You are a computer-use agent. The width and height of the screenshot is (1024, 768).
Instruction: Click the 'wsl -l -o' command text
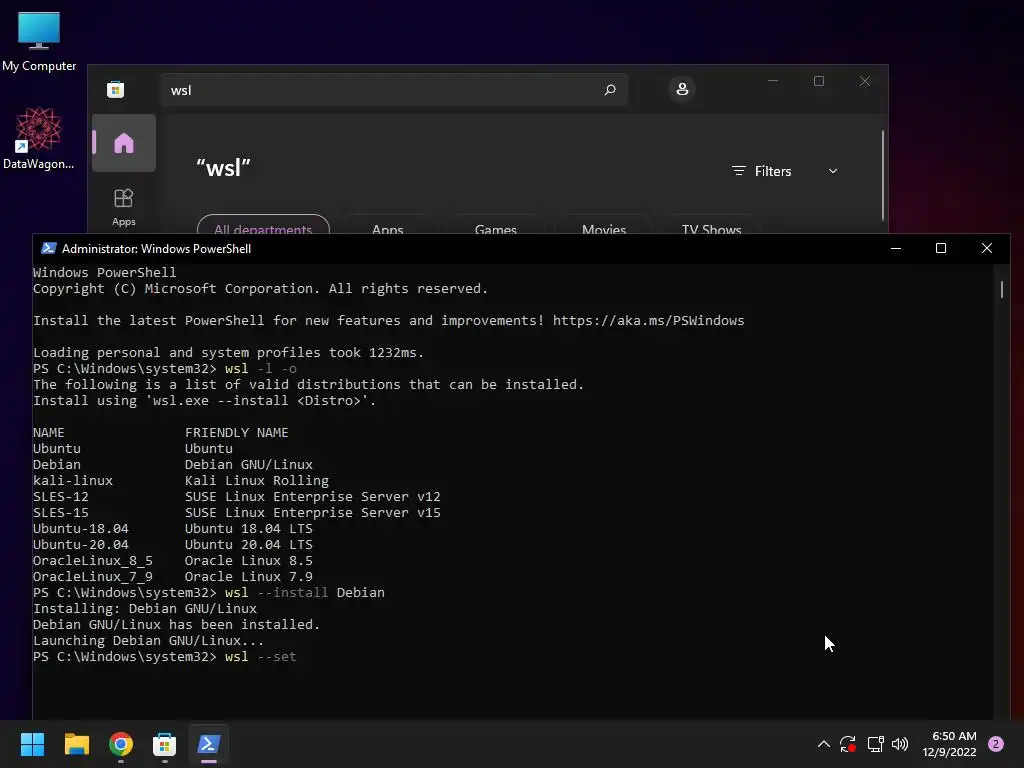261,368
